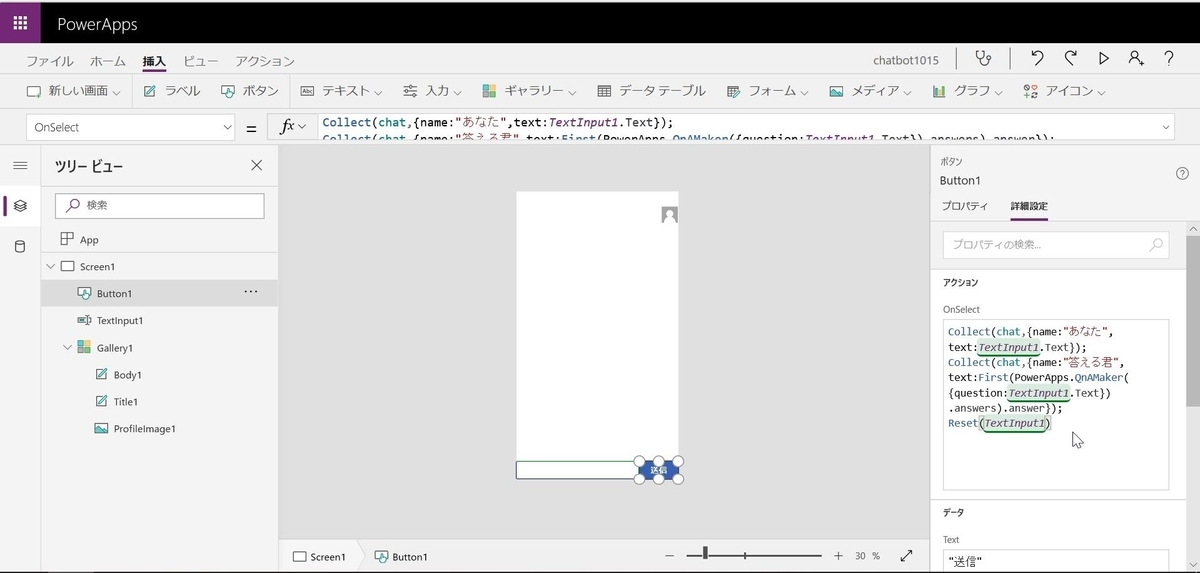Zoom in with the plus icon
This screenshot has width=1200, height=573.
tap(838, 556)
